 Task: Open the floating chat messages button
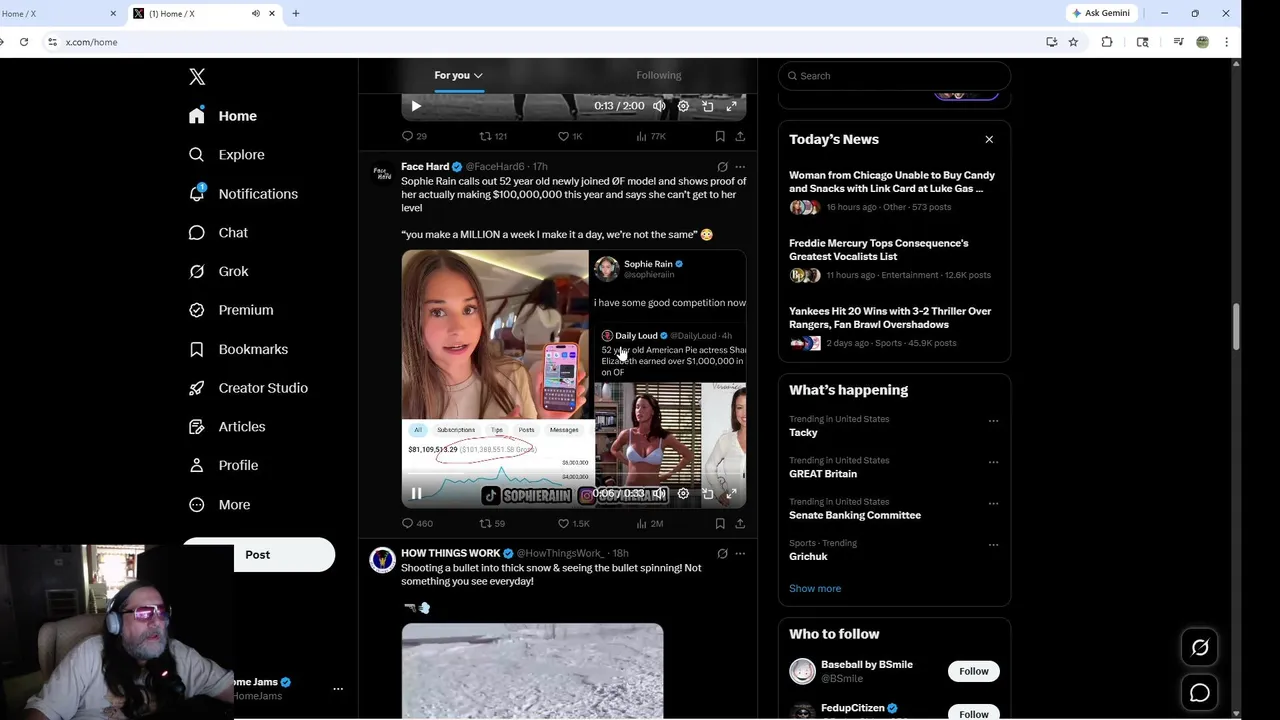tap(1200, 692)
